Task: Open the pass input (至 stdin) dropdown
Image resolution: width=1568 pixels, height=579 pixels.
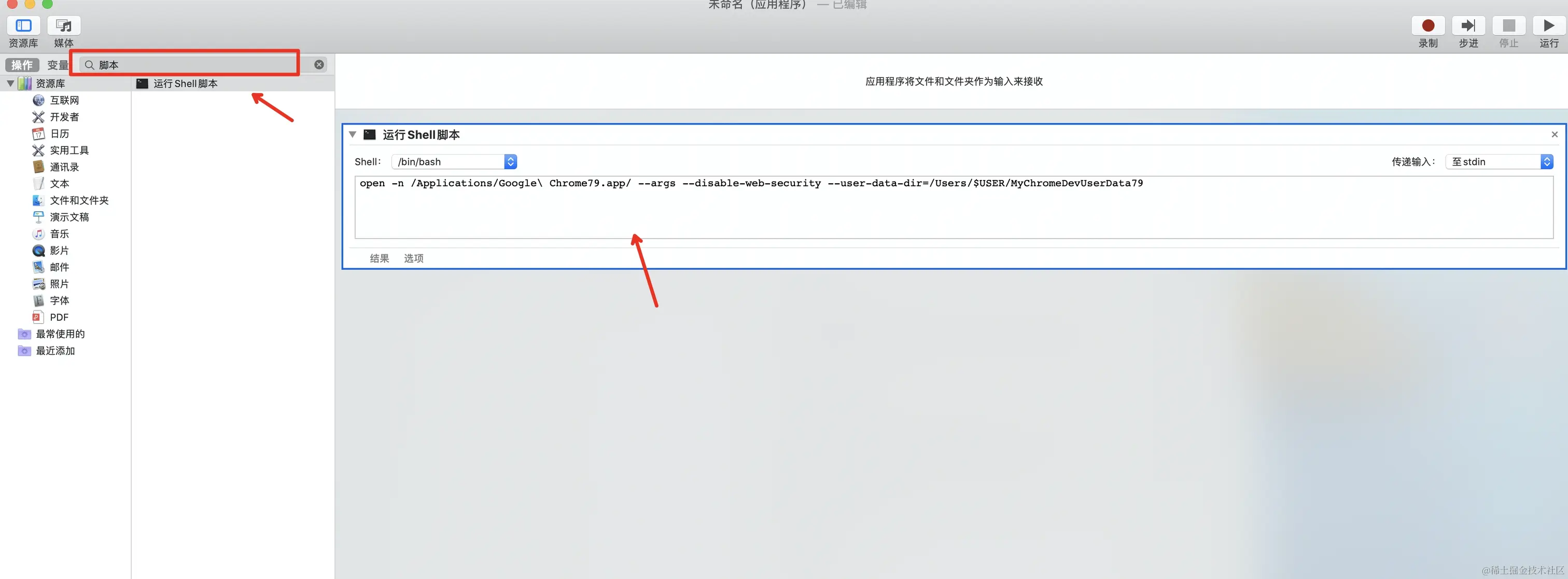Action: 1499,162
